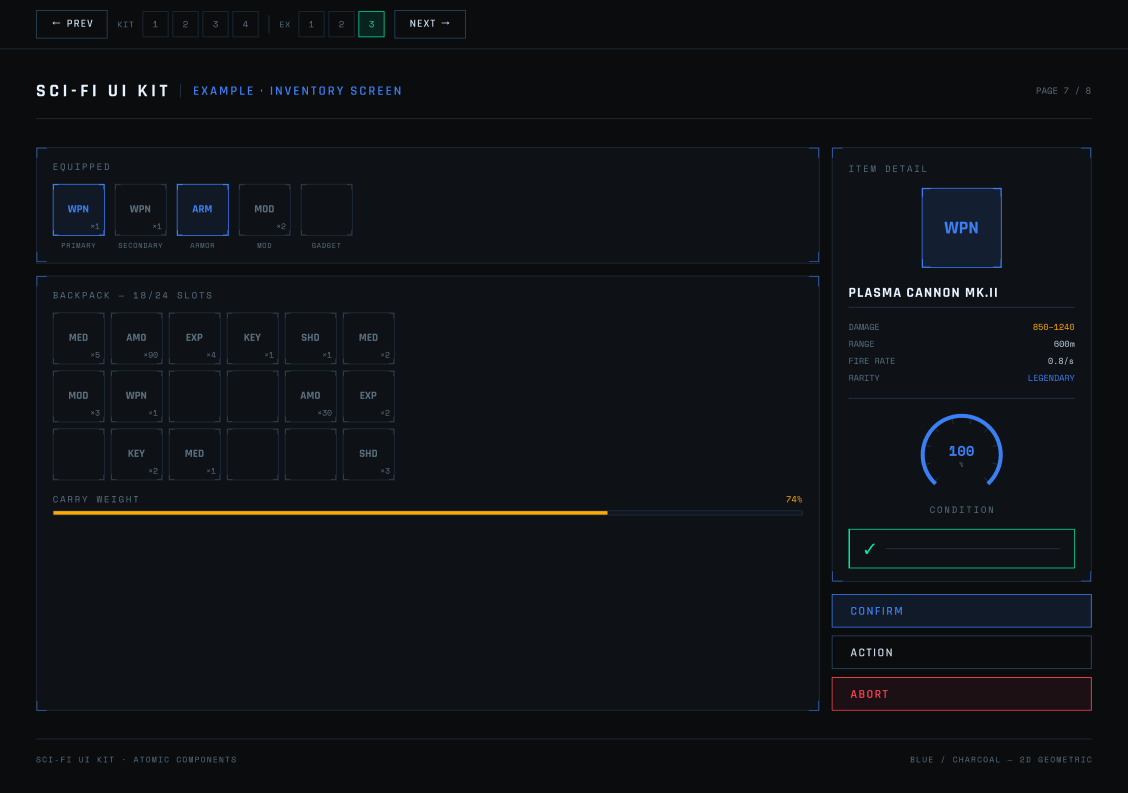Go to KIT page 2

click(x=186, y=24)
